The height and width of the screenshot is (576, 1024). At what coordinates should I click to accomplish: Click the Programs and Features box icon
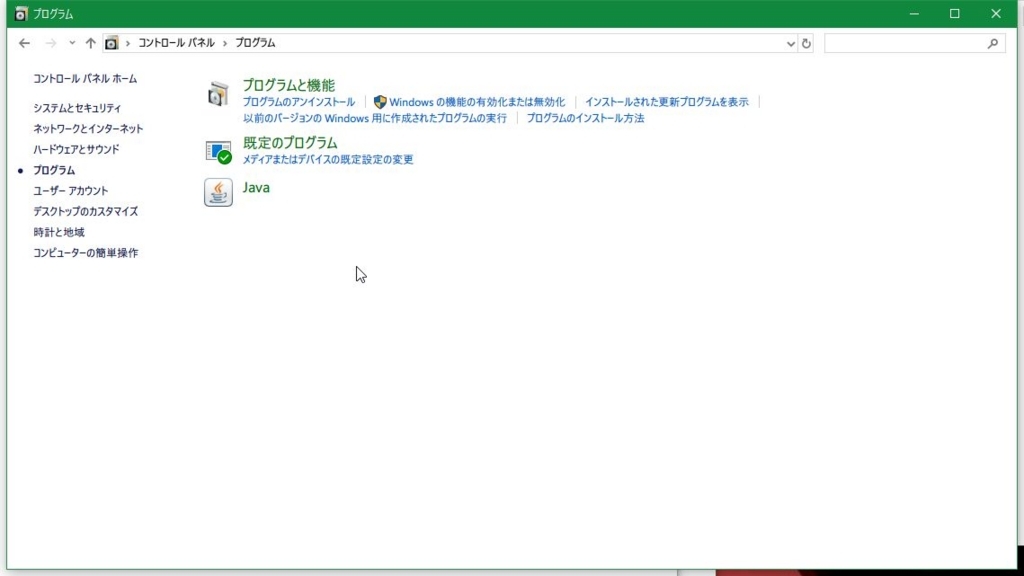click(218, 94)
